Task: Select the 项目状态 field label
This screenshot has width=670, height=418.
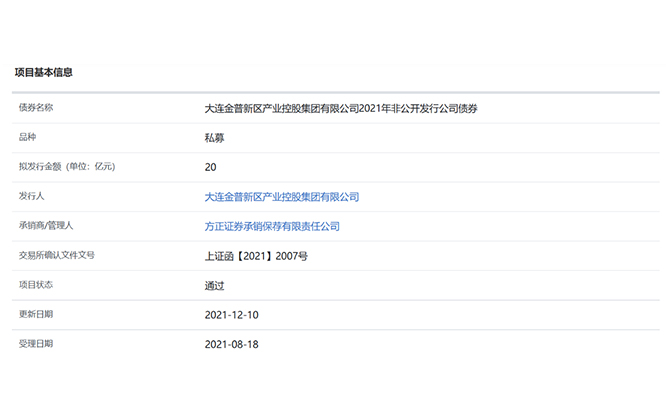Action: pos(36,284)
